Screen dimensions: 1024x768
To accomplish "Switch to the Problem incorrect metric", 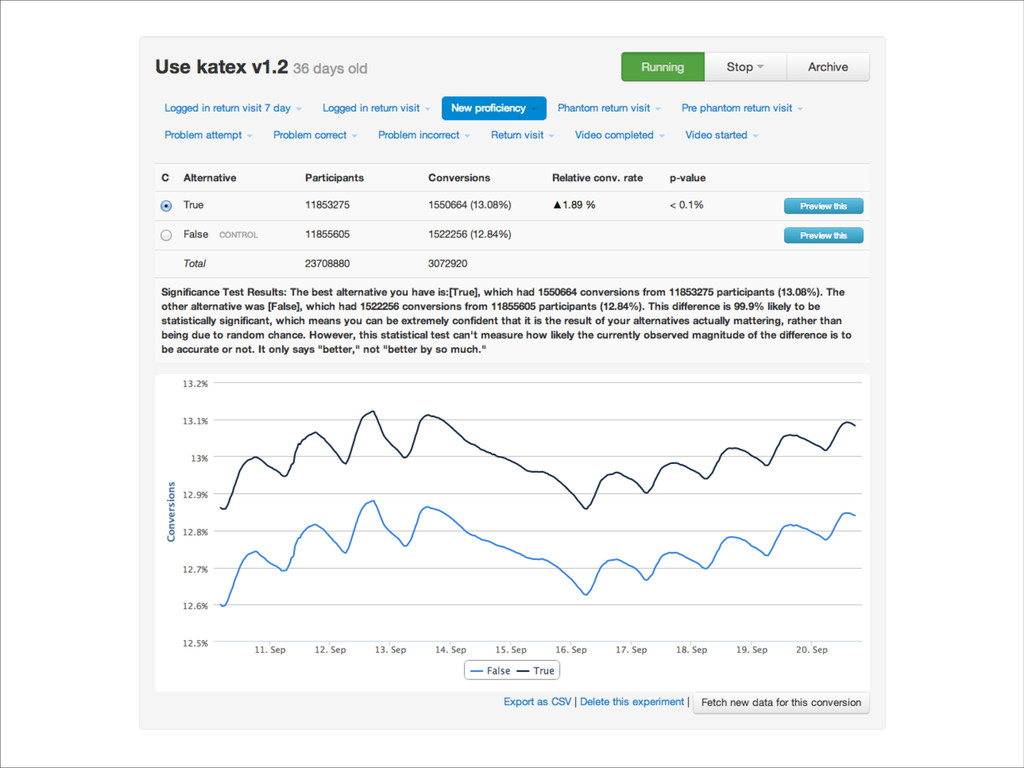I will [x=424, y=135].
